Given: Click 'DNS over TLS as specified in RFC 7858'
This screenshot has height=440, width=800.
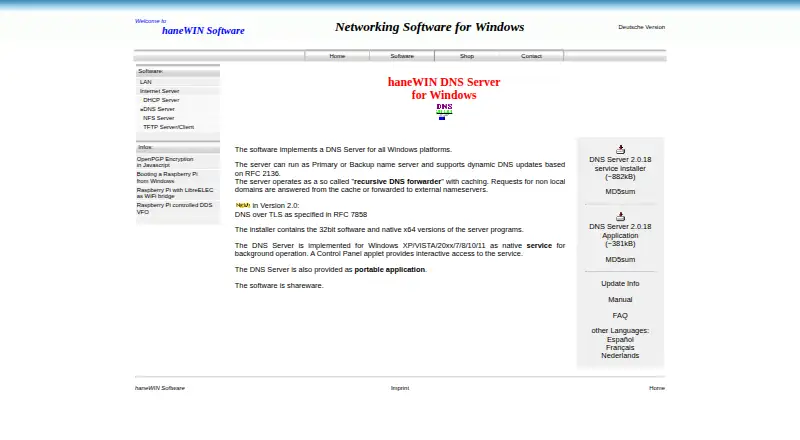Looking at the screenshot, I should coord(301,214).
